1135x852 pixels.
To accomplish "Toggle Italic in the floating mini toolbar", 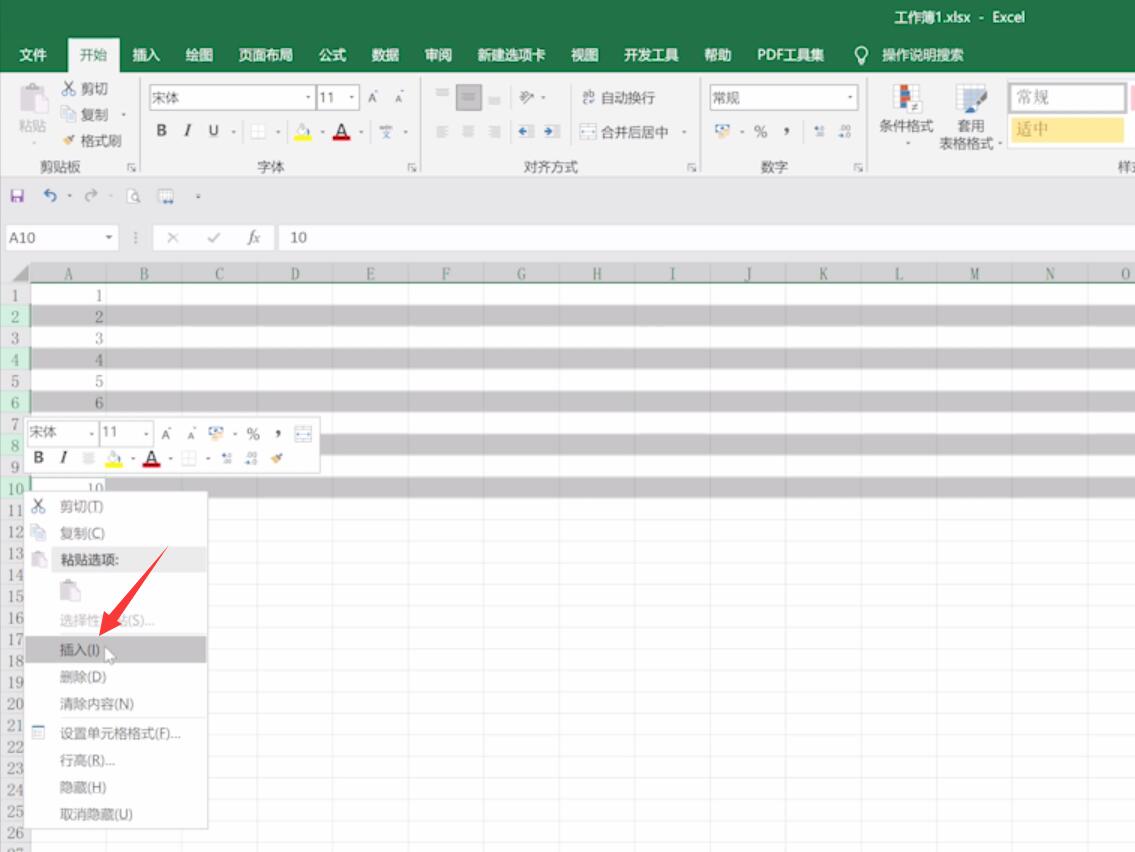I will [x=64, y=457].
